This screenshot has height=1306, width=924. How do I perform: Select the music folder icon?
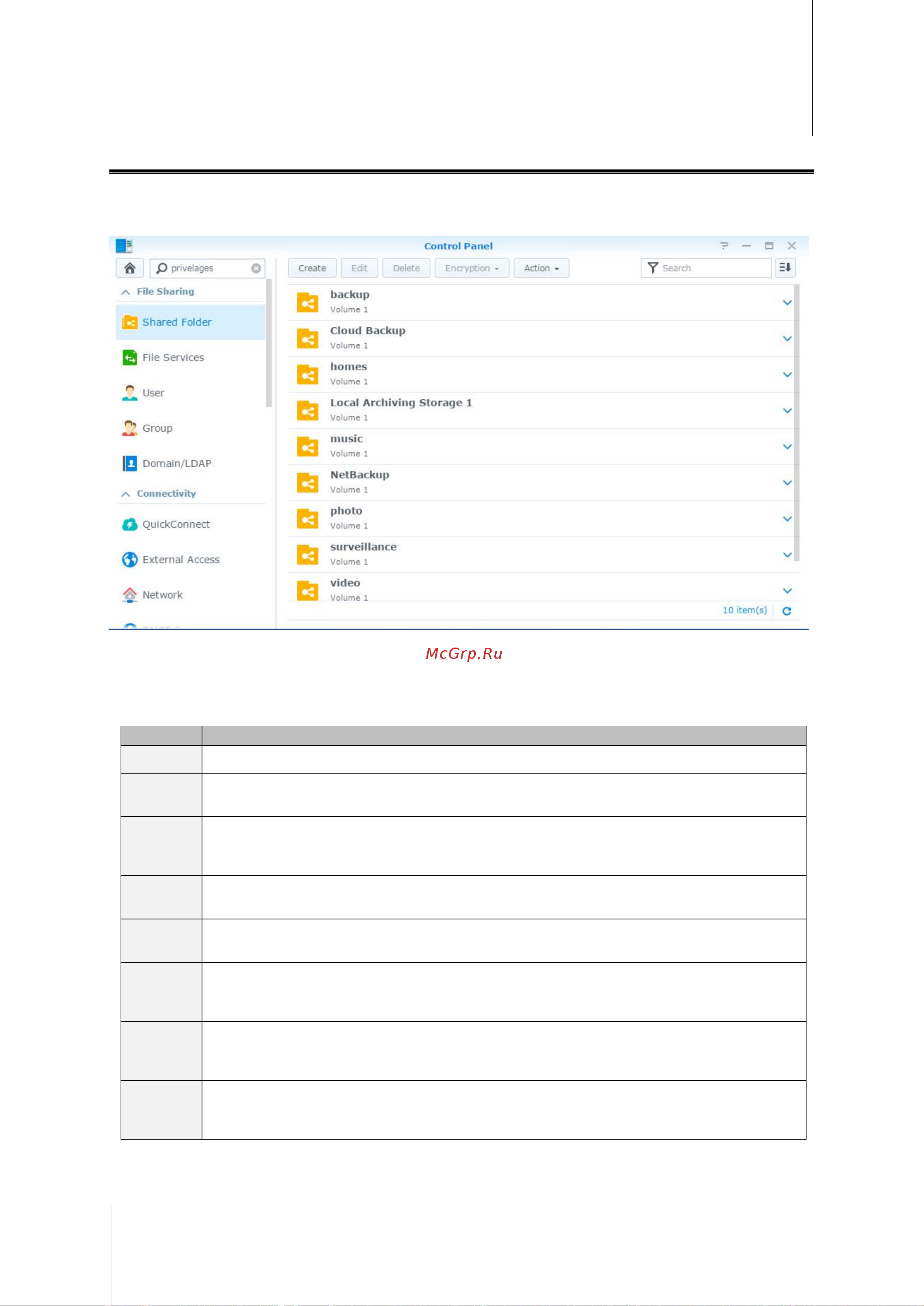(308, 447)
